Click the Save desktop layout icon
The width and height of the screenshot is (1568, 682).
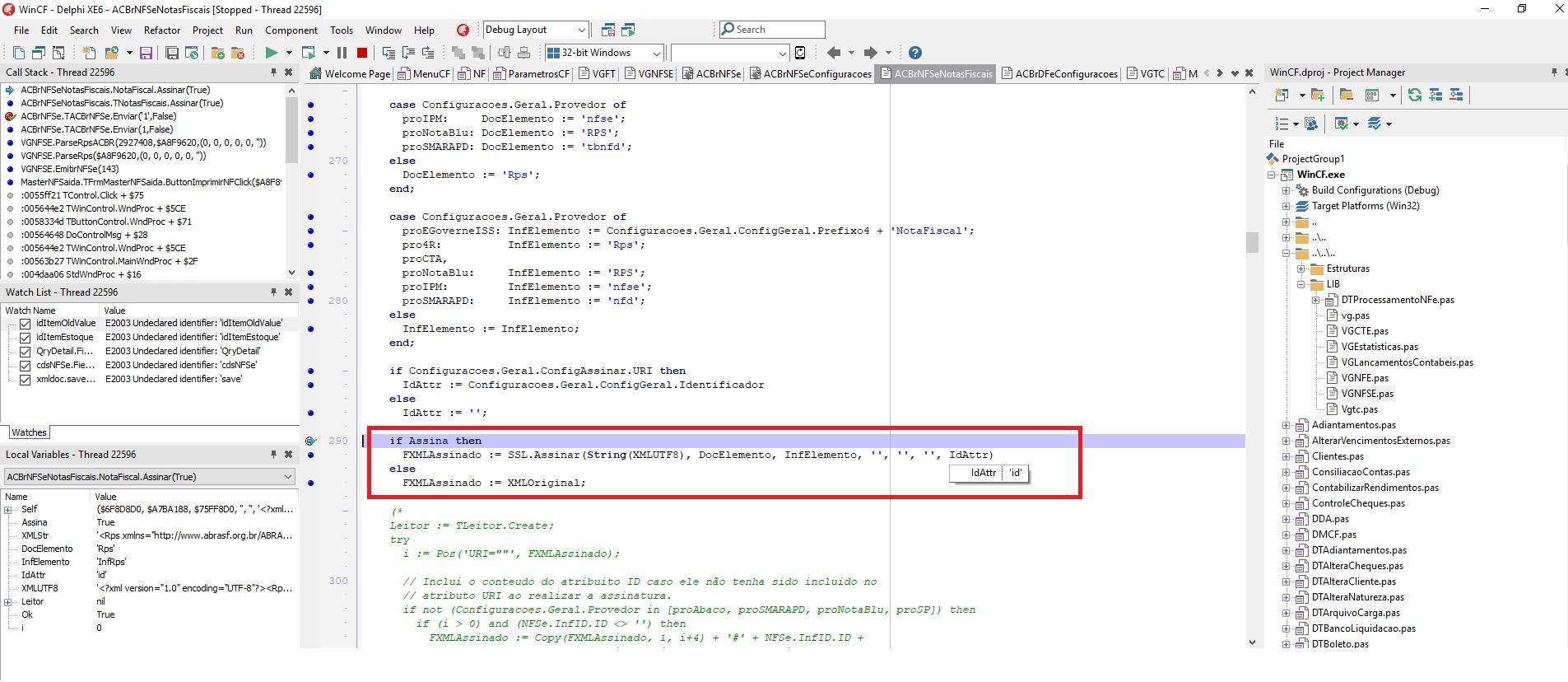click(x=608, y=30)
